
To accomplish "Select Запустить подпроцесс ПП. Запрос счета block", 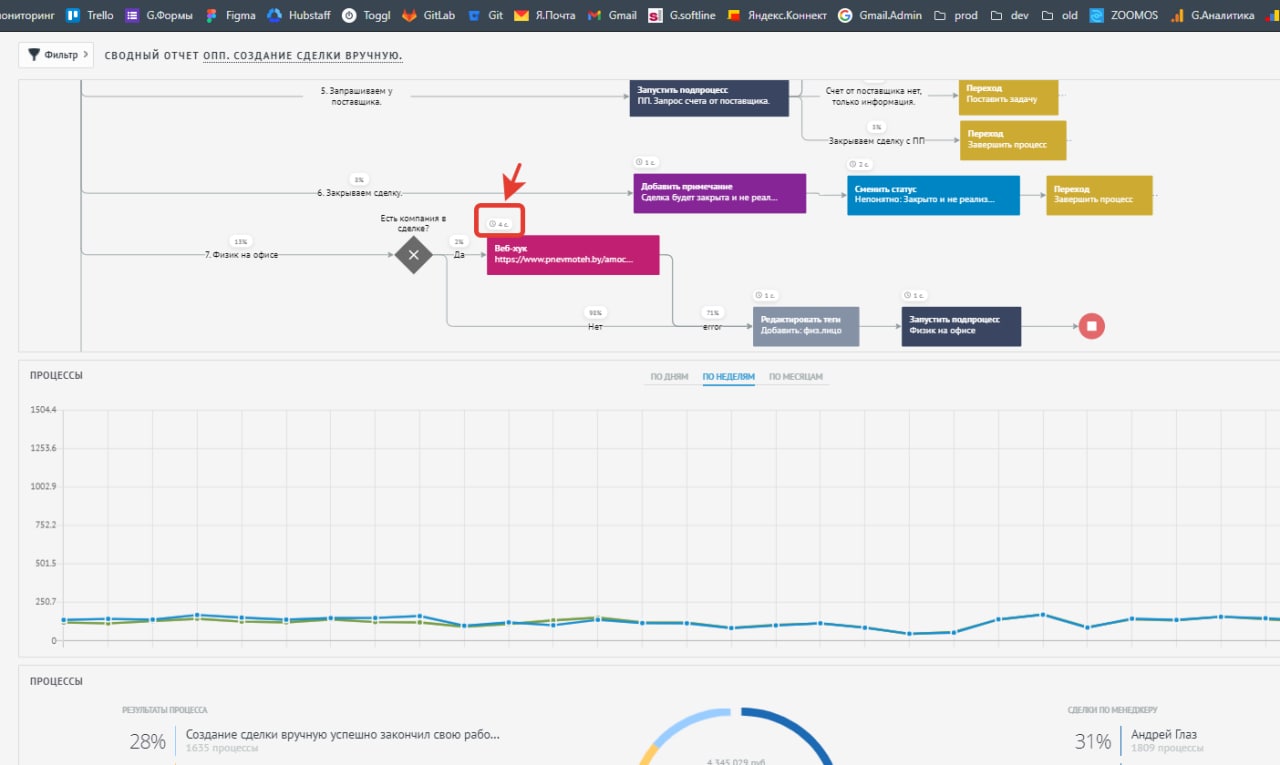I will [709, 97].
